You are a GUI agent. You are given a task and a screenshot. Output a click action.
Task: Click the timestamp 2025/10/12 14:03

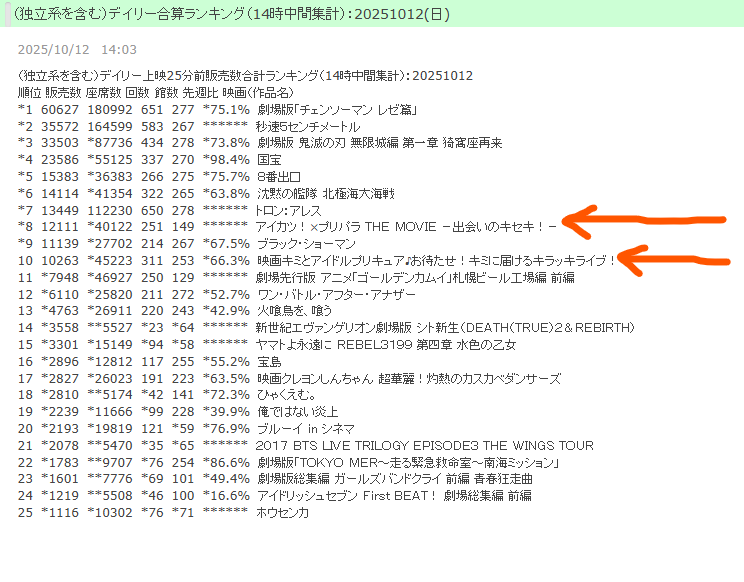(x=77, y=49)
